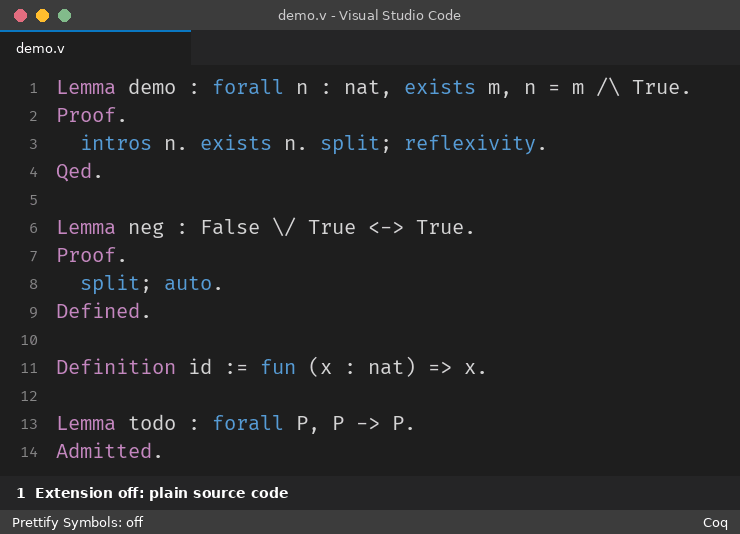Click line number 10 in the gutter
Viewport: 740px width, 534px height.
click(29, 340)
